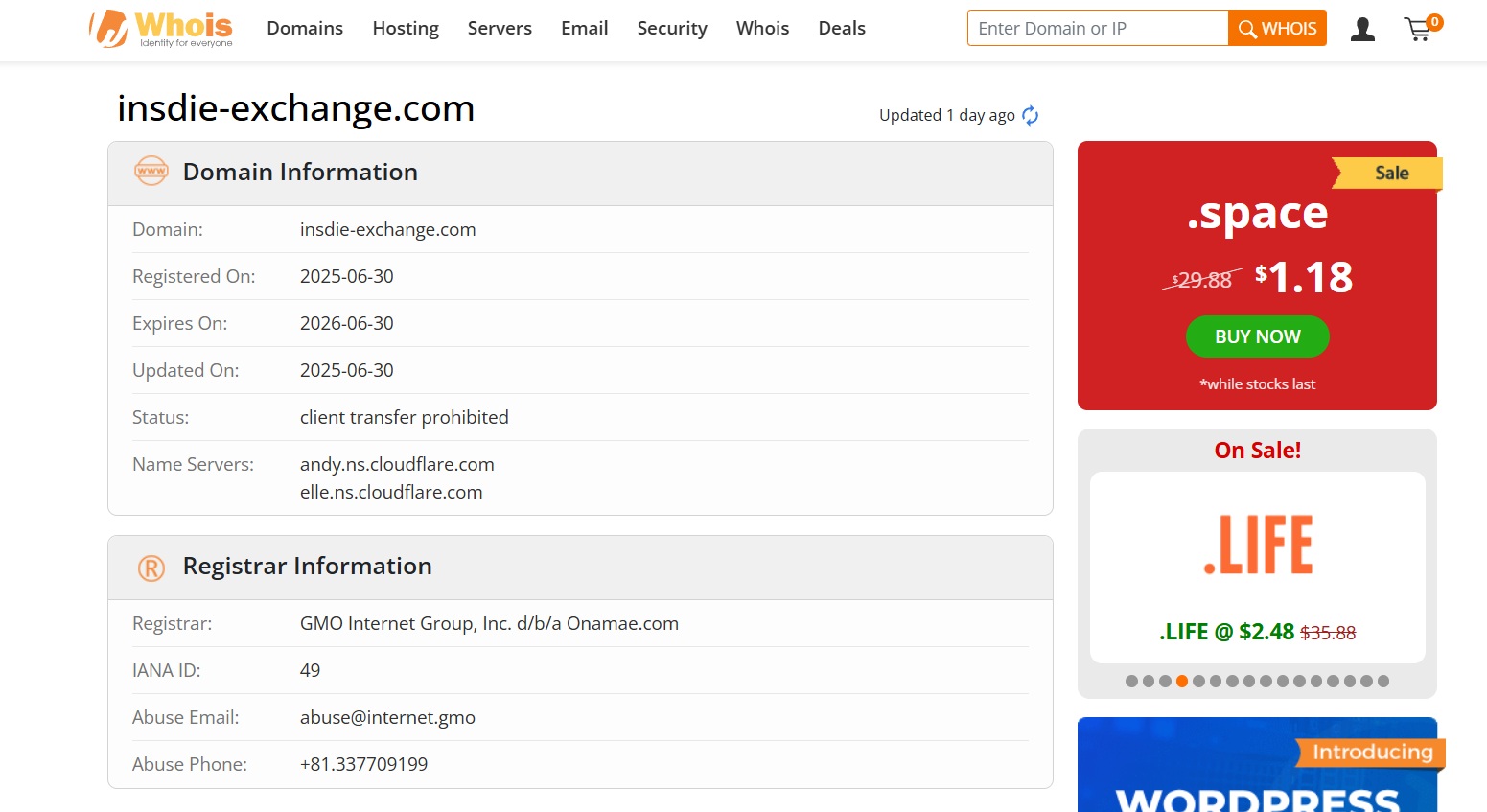Click the www Domain Information icon
This screenshot has height=812, width=1487.
tap(151, 171)
